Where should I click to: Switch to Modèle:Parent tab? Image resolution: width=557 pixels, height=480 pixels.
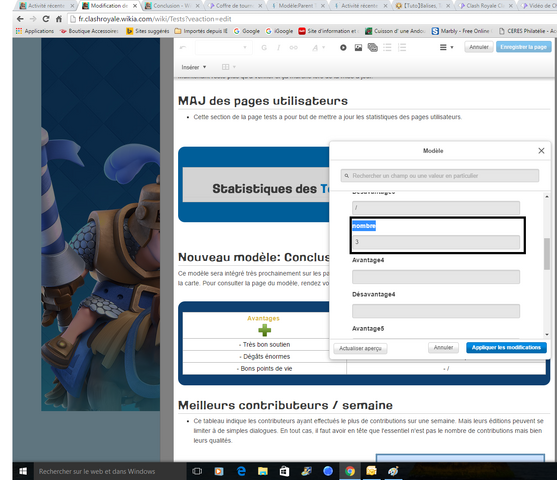coord(297,6)
